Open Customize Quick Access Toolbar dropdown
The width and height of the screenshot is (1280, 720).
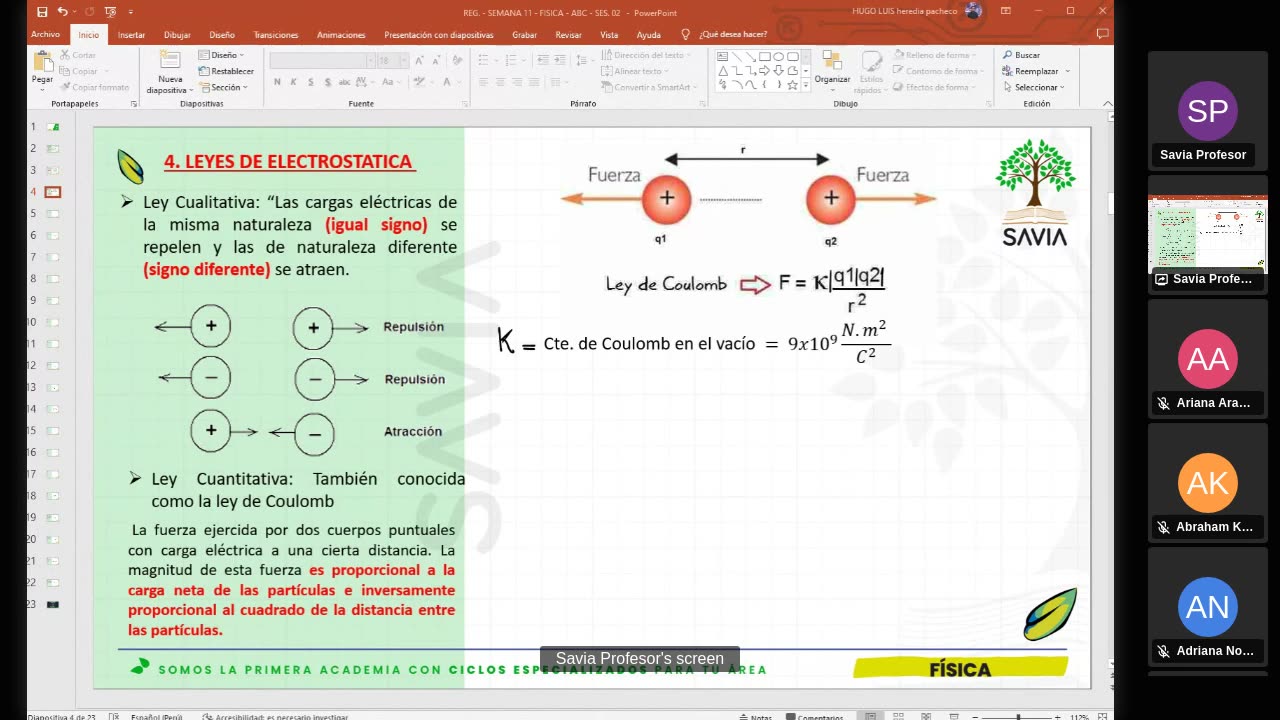click(131, 12)
